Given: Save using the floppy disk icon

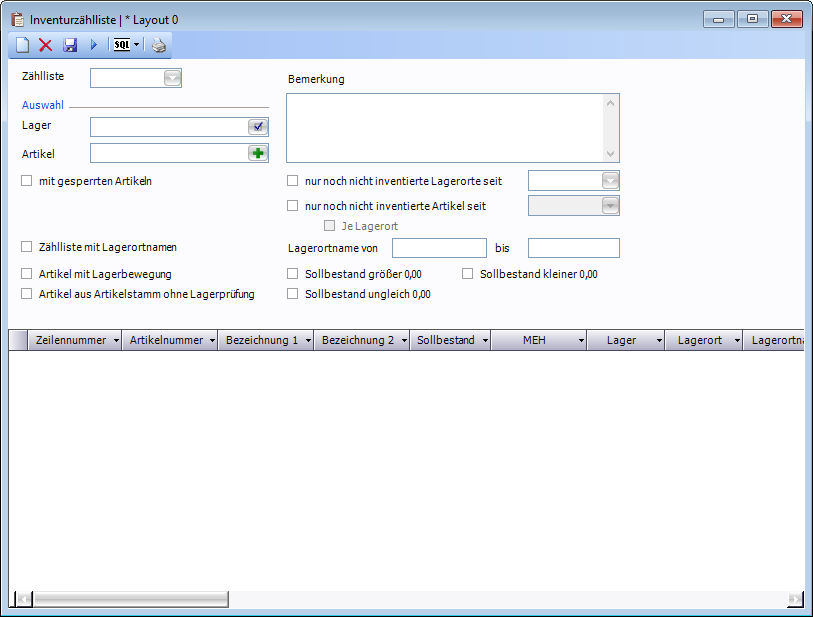Looking at the screenshot, I should coord(70,45).
